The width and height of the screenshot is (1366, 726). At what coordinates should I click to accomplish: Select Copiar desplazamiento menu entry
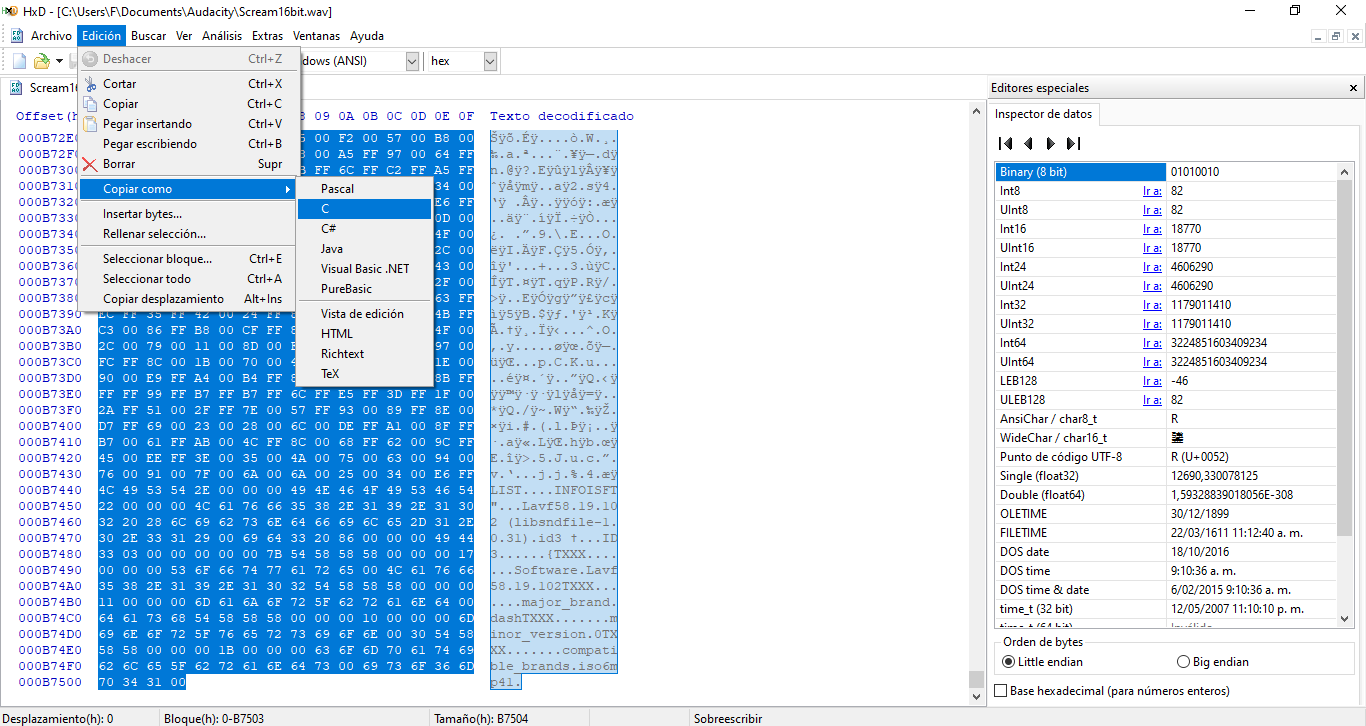(x=189, y=299)
